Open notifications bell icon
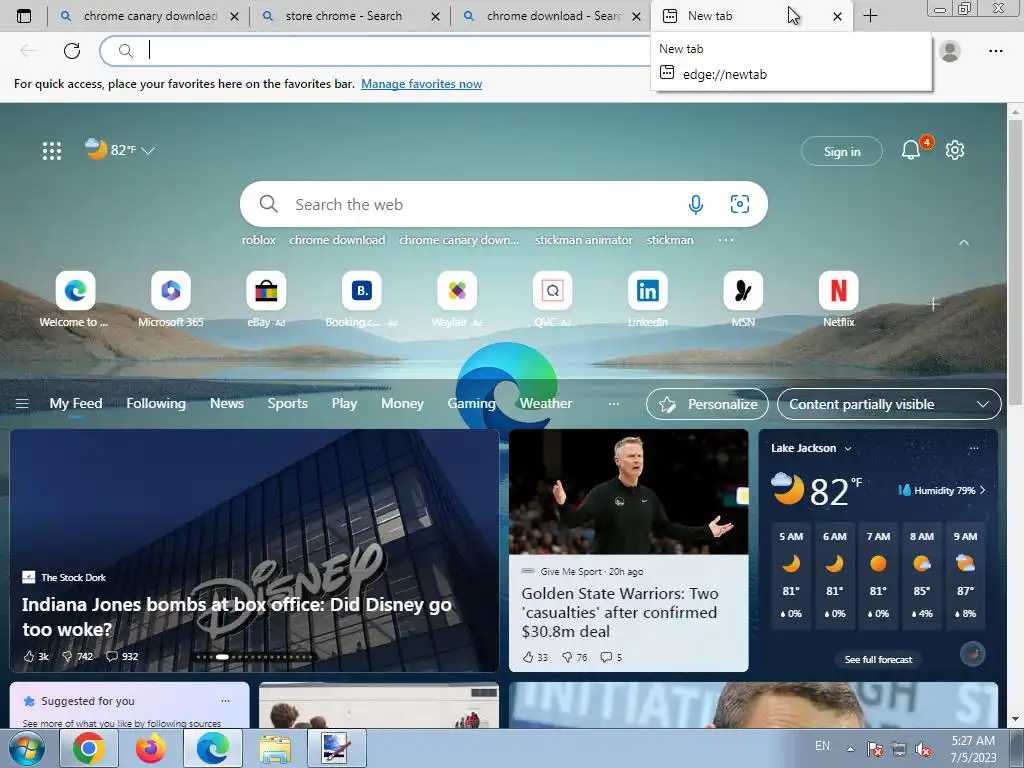 coord(910,151)
